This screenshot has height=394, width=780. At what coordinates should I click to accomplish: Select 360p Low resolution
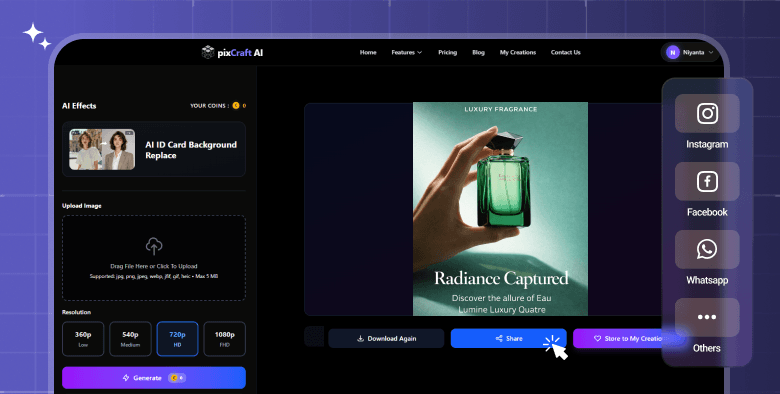click(83, 339)
